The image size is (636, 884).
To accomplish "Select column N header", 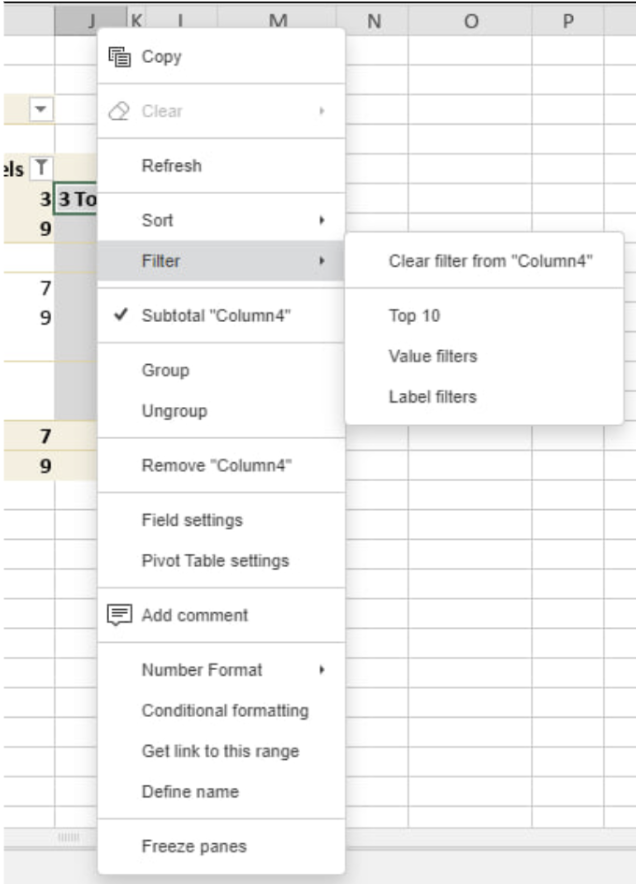I will pos(373,21).
